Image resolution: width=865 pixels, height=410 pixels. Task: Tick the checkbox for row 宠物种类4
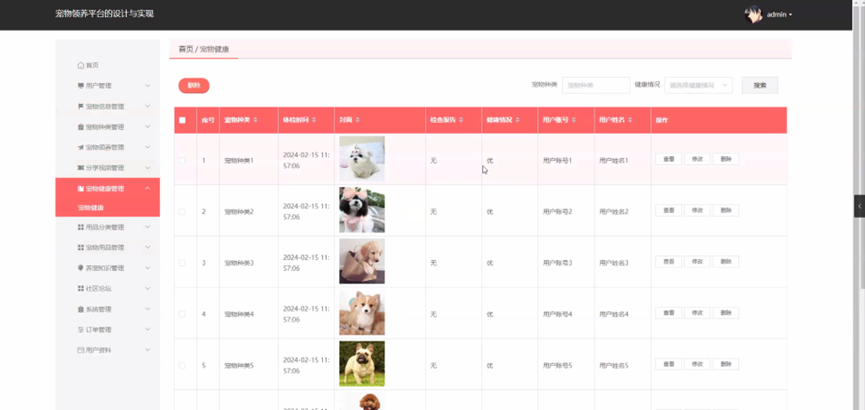tap(183, 314)
